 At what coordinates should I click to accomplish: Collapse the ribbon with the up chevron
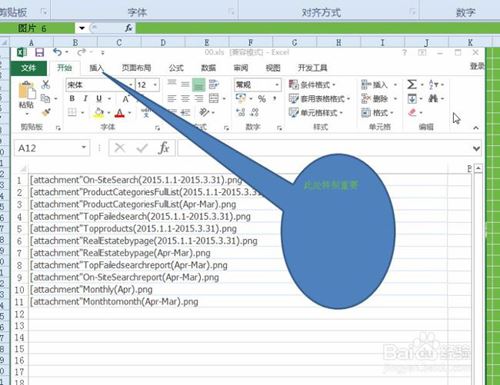pos(476,128)
